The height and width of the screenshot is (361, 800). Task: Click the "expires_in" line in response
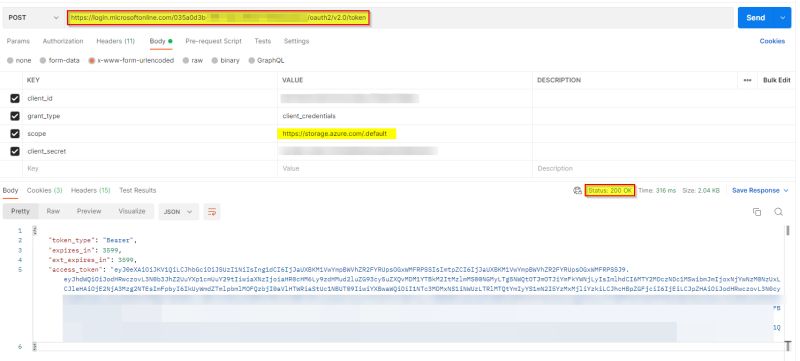pyautogui.click(x=85, y=250)
